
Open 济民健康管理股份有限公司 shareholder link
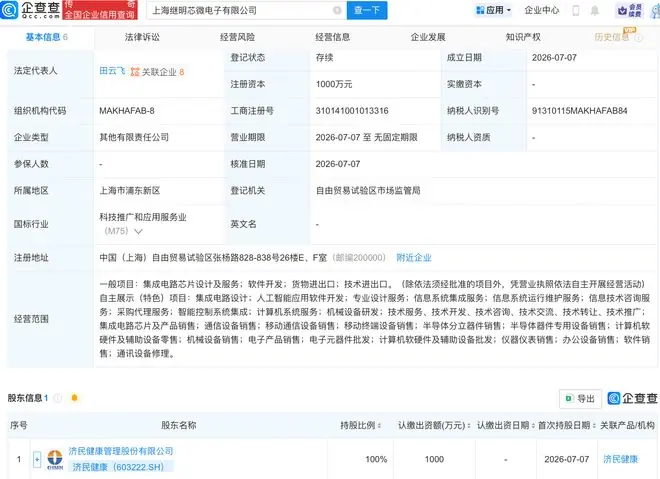click(121, 451)
